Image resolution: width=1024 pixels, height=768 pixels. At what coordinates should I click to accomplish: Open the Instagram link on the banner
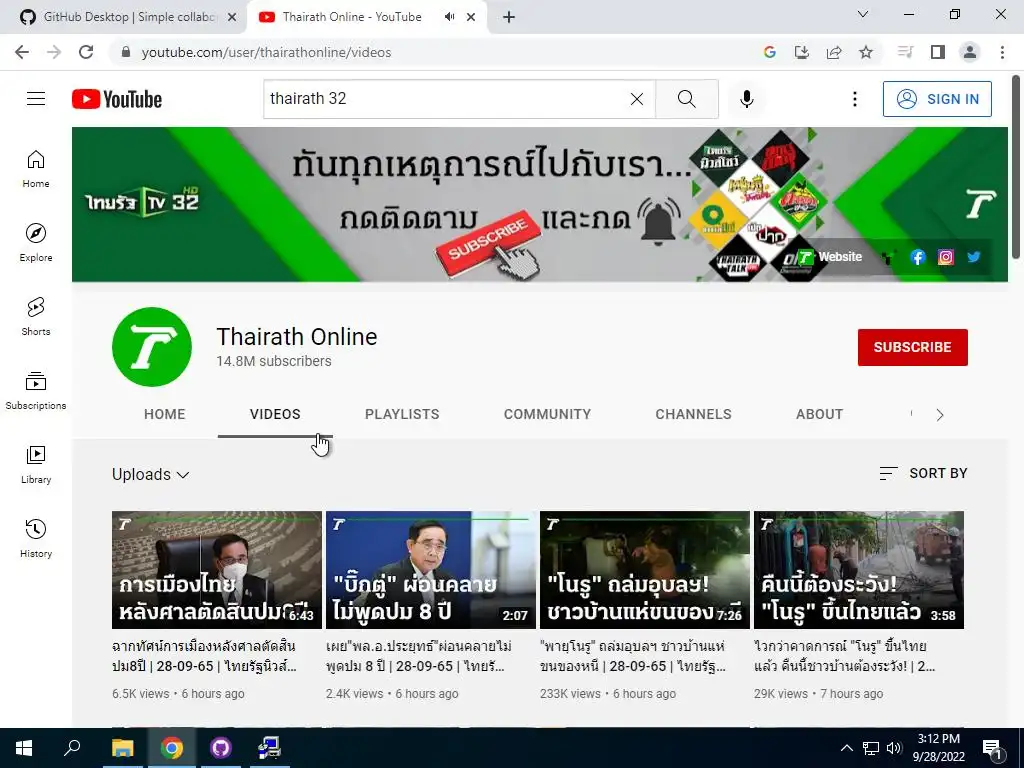pos(946,257)
